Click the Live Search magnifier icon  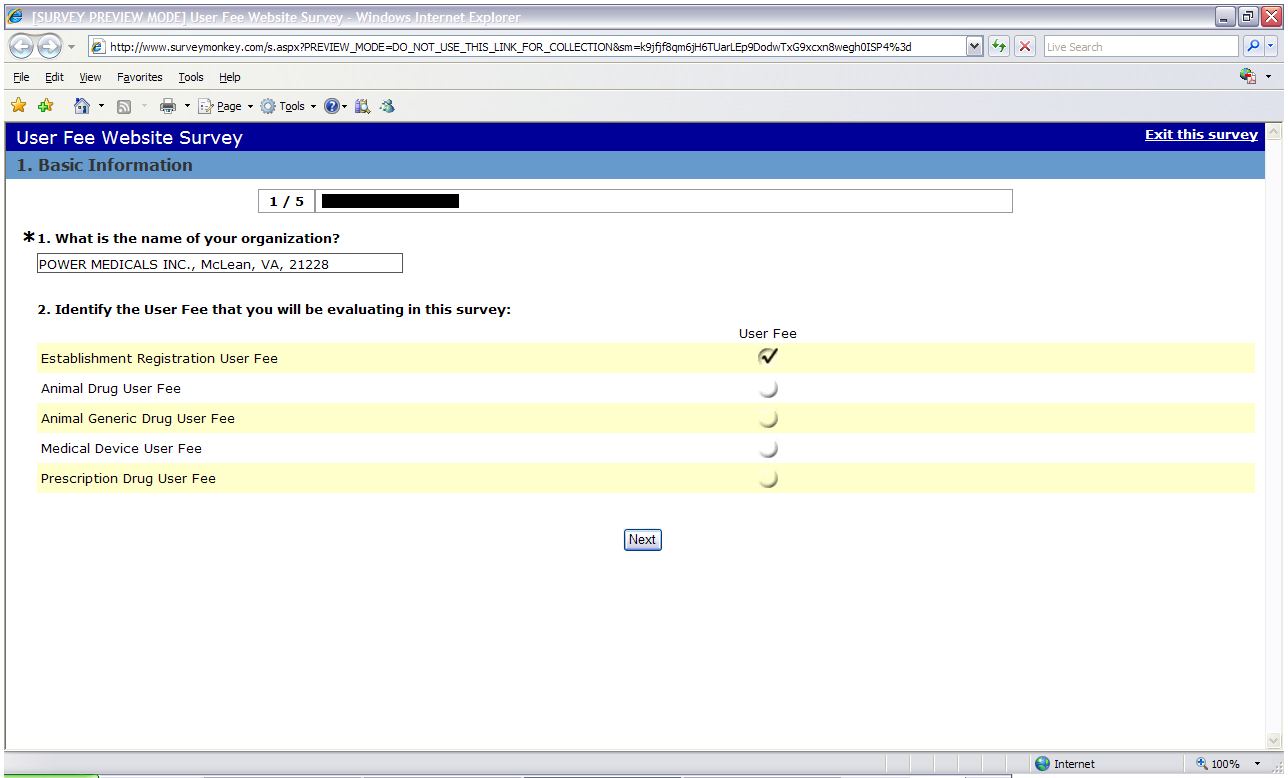1252,47
